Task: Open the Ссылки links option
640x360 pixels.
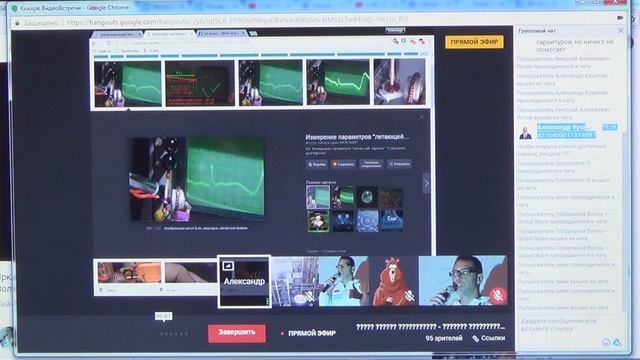Action: pyautogui.click(x=489, y=338)
